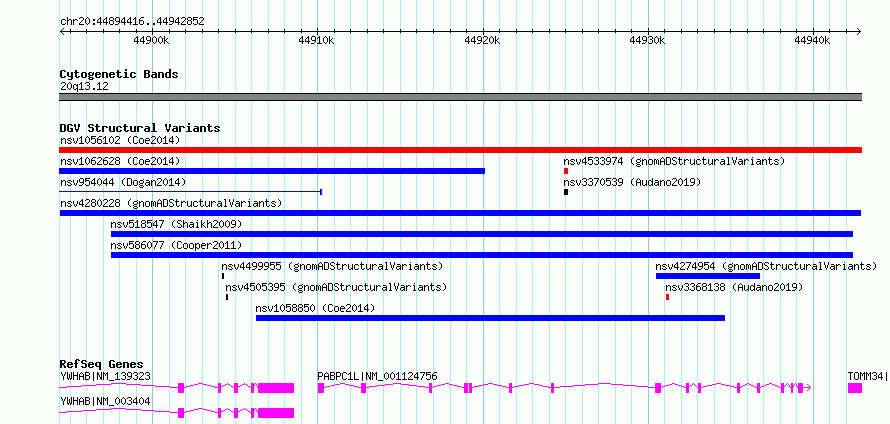Viewport: 890px width, 424px height.
Task: Click the thin nsv954044 Dogan2014 variant line
Action: click(x=191, y=192)
